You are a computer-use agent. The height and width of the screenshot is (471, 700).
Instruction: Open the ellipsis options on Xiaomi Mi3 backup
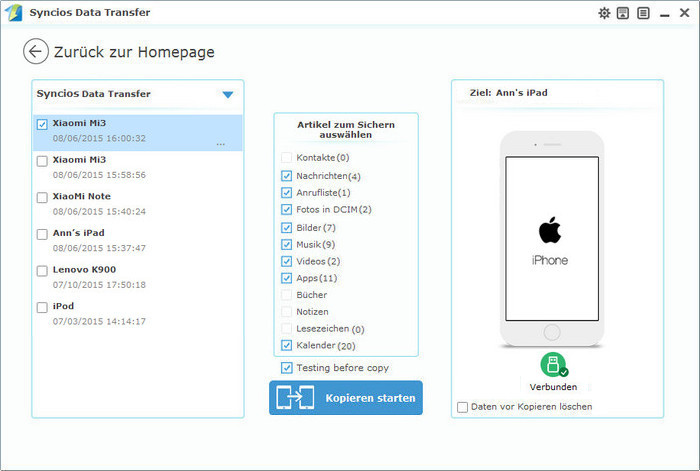click(221, 144)
